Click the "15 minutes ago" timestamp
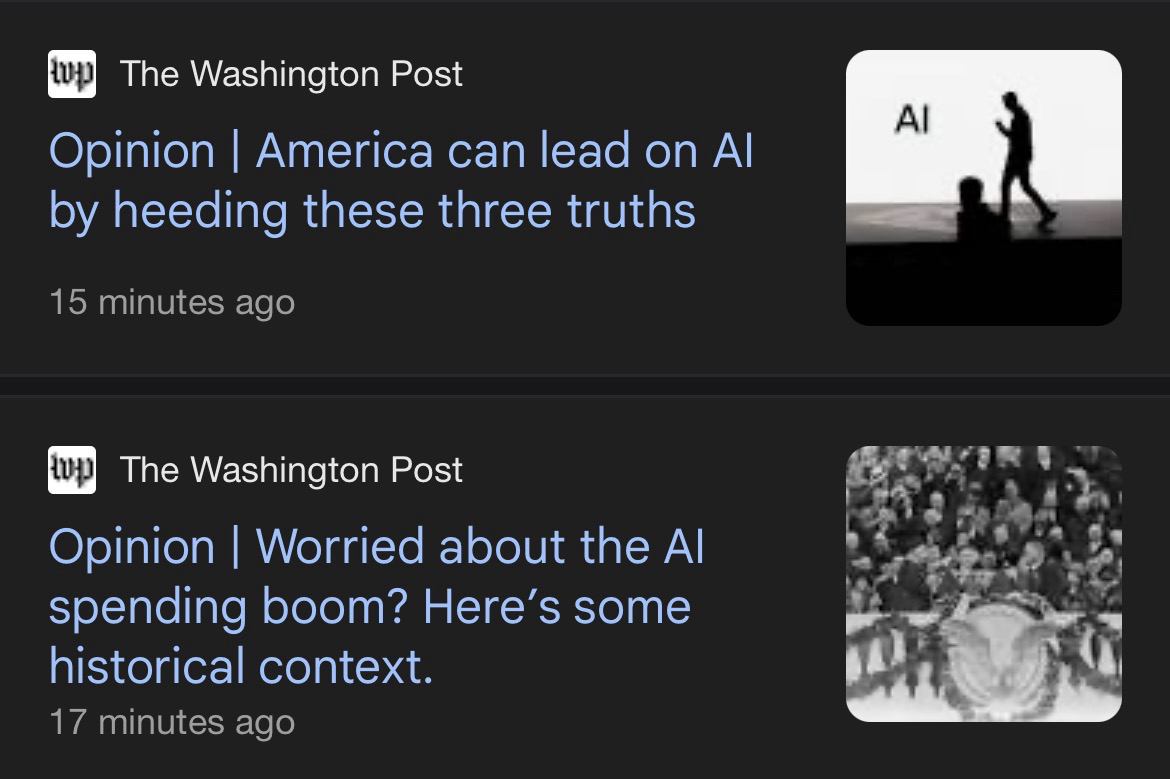The height and width of the screenshot is (779, 1170). [172, 302]
